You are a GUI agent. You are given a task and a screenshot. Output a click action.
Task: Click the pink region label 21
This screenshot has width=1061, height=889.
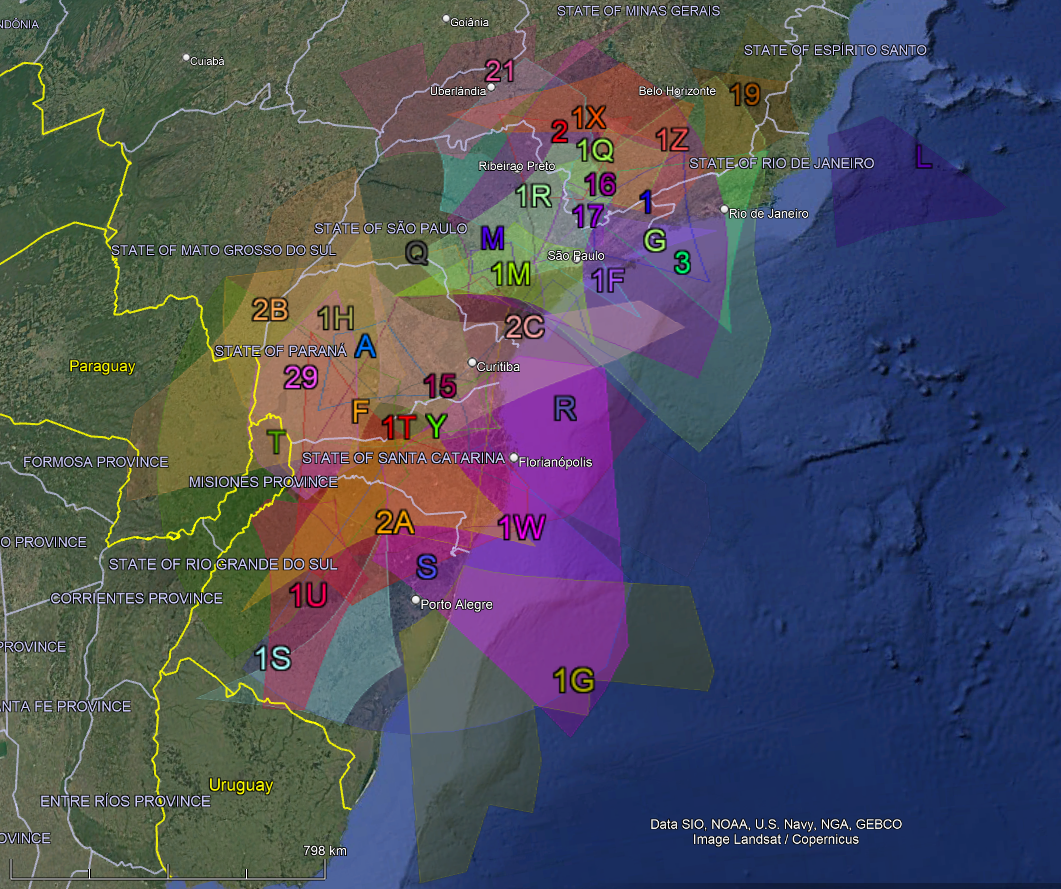[500, 71]
